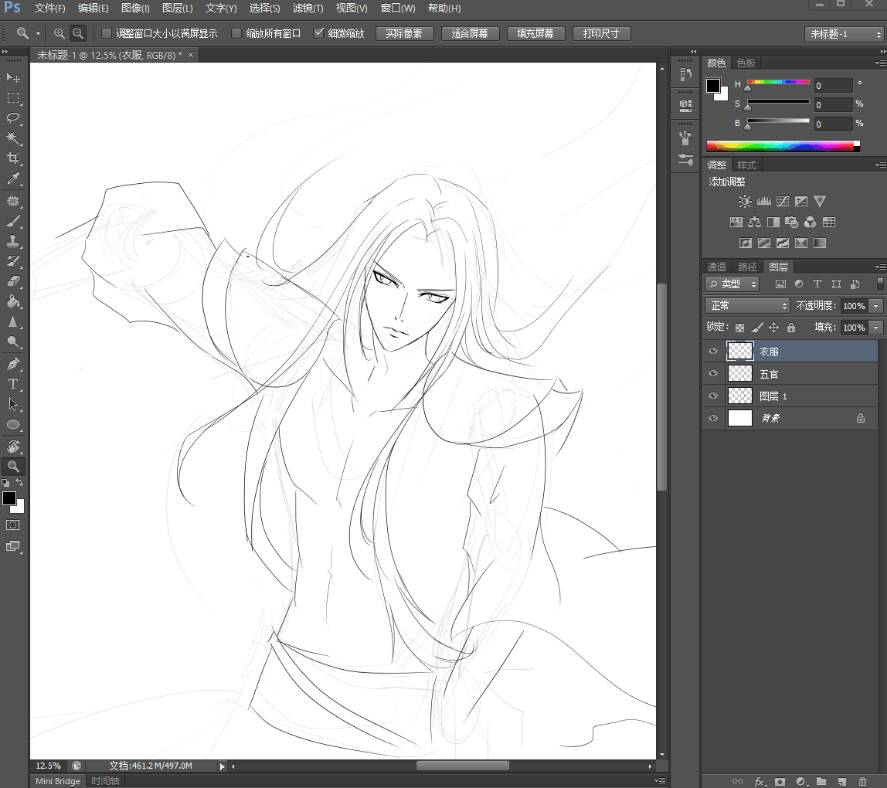Select the Path Selection tool
This screenshot has height=788, width=887.
(13, 404)
